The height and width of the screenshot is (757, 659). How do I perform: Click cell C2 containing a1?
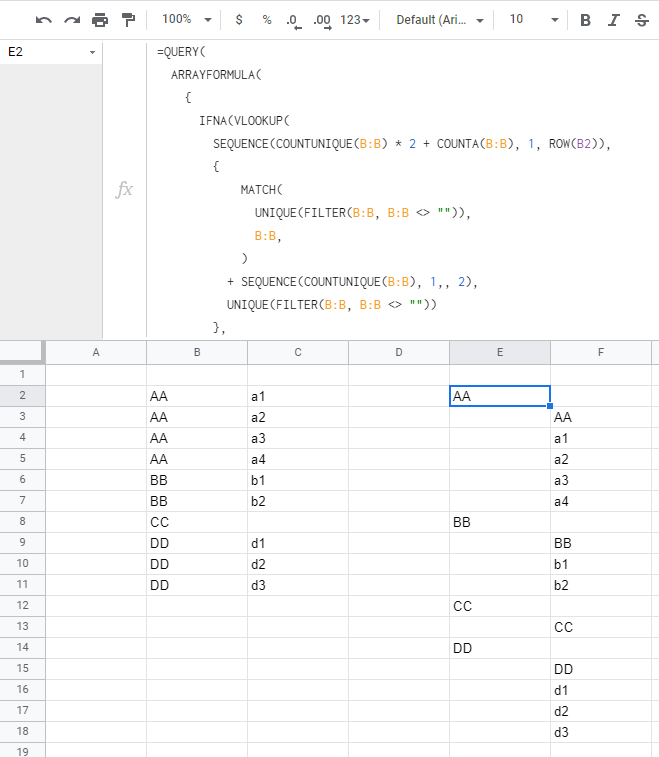pos(298,396)
